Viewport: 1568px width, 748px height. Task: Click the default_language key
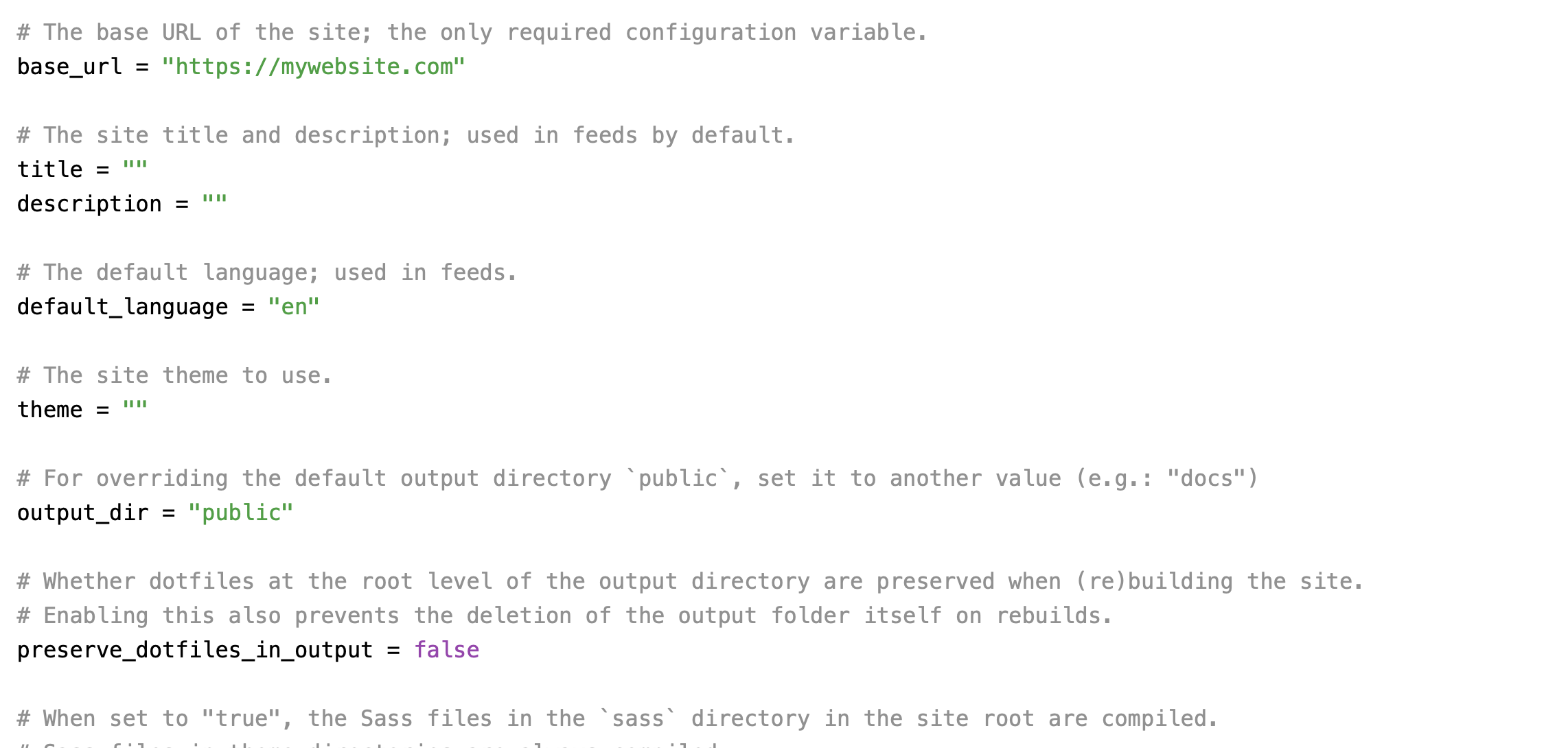[x=122, y=307]
